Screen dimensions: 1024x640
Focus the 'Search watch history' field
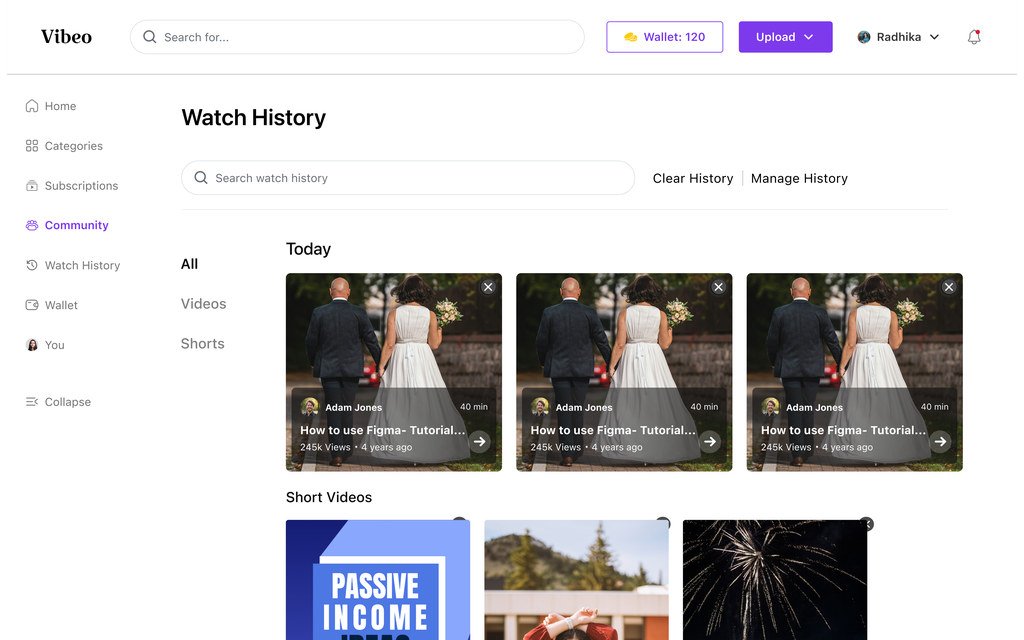[408, 178]
